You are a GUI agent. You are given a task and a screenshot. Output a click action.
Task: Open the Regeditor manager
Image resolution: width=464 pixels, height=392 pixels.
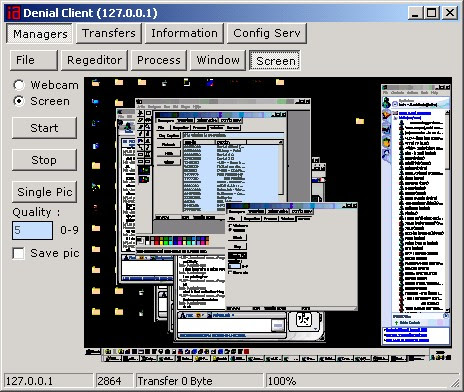click(94, 60)
